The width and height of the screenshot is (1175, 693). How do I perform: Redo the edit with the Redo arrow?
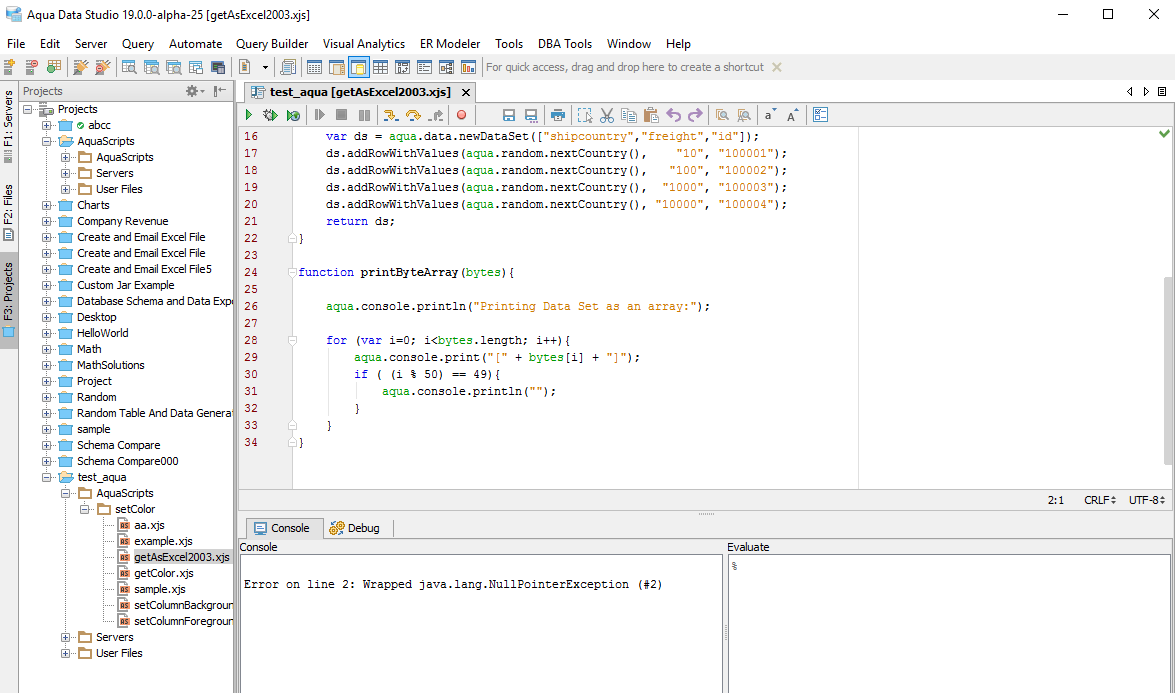tap(695, 115)
